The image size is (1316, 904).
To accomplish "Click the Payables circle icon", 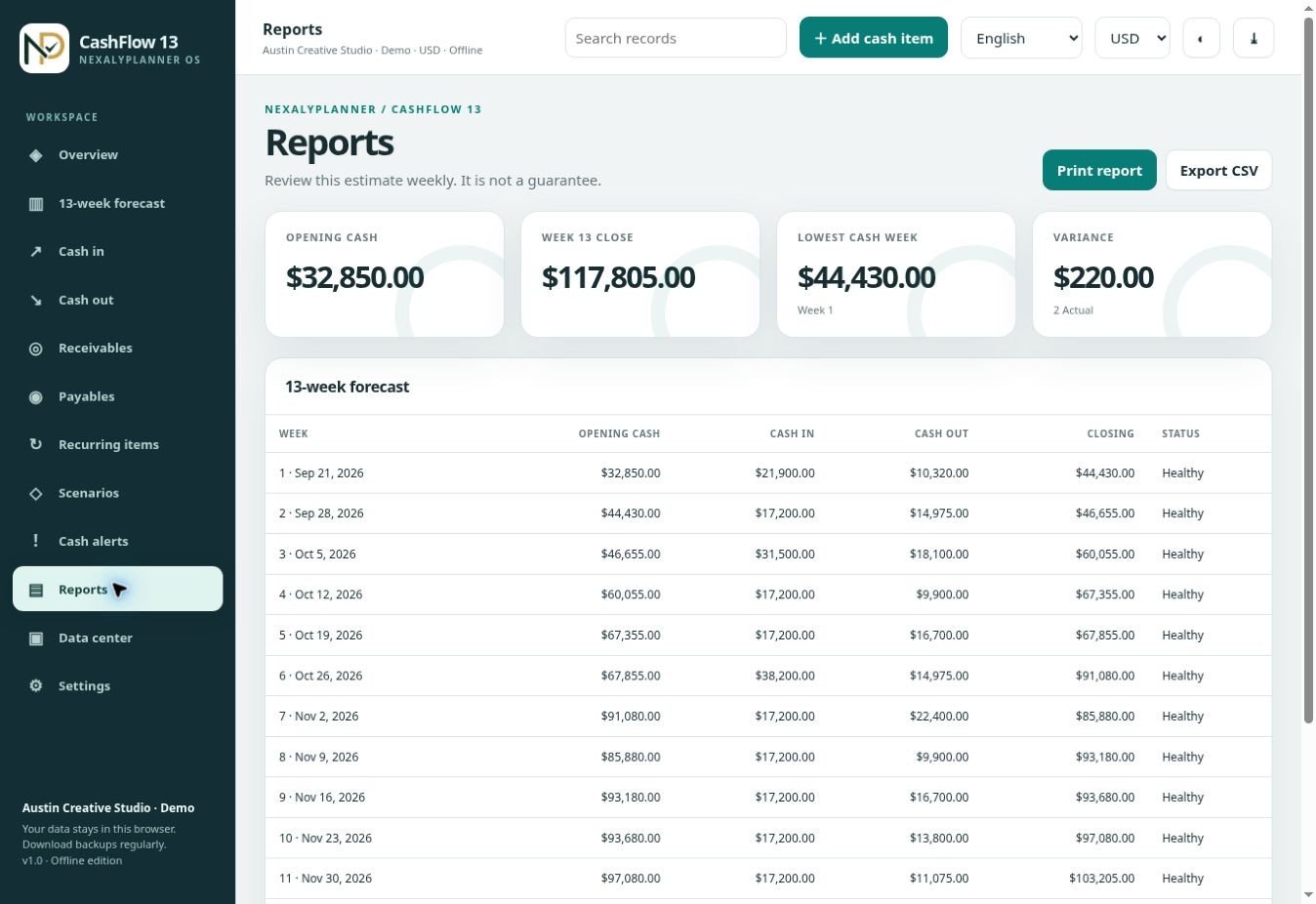I will (x=36, y=397).
